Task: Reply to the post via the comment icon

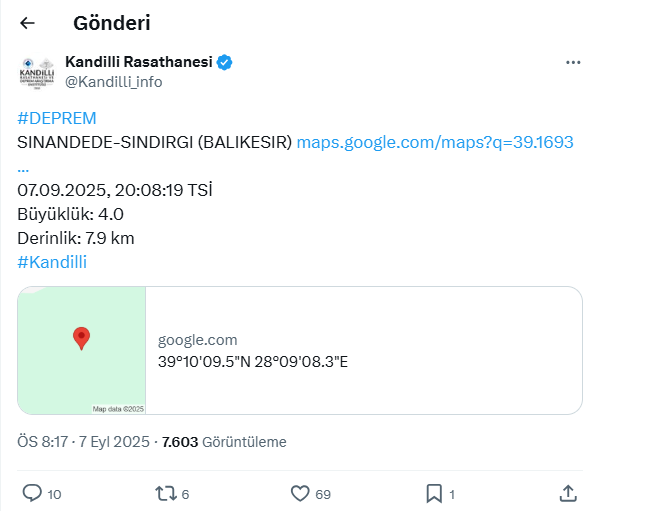Action: 32,493
